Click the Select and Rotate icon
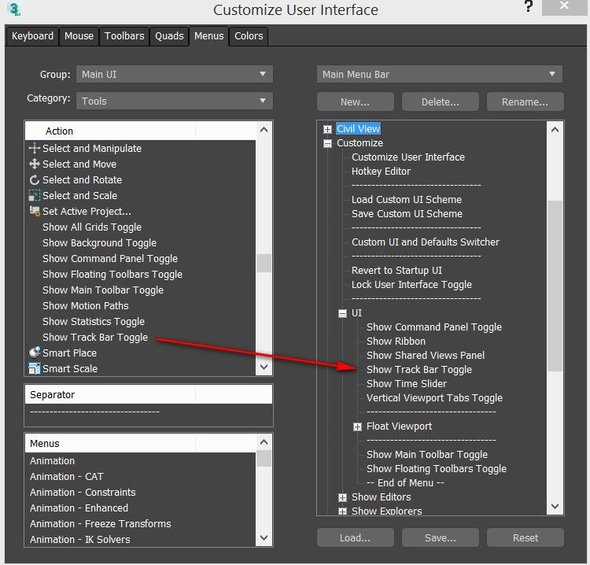The height and width of the screenshot is (565, 590). [34, 180]
